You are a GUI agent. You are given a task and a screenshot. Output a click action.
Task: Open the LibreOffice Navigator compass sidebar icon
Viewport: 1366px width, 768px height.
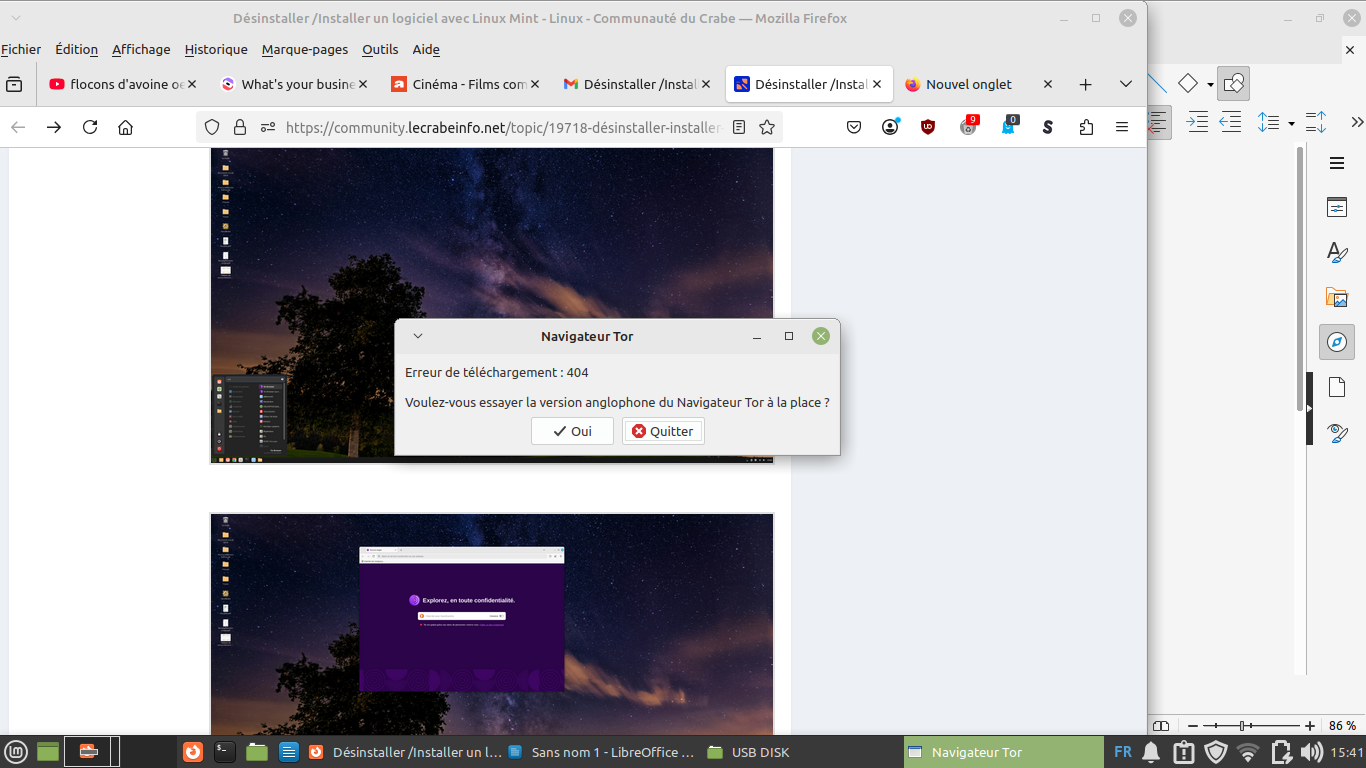[x=1337, y=342]
